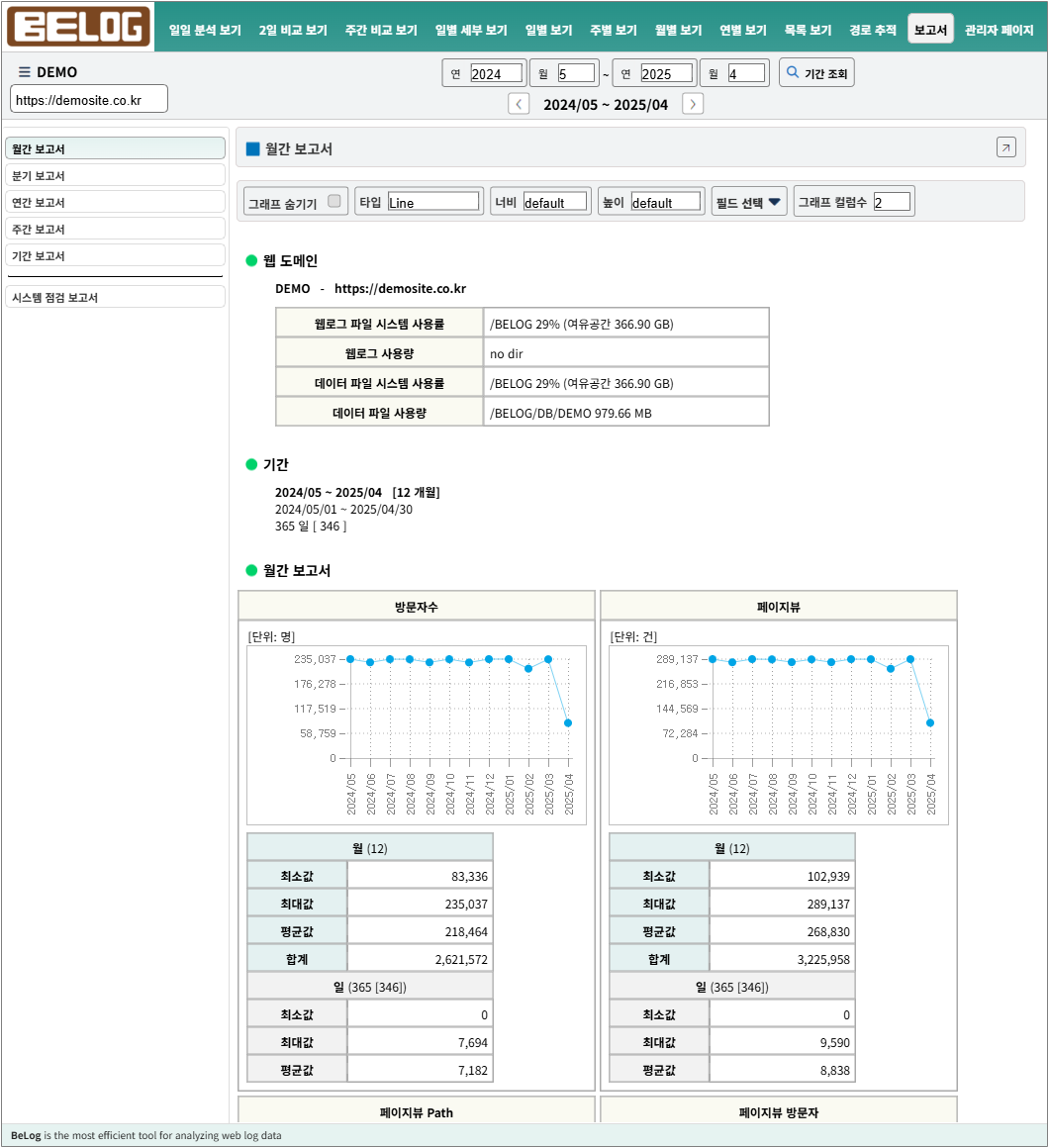Open 시스템 점검 보고서 in sidebar
The image size is (1049, 1148).
pyautogui.click(x=115, y=297)
